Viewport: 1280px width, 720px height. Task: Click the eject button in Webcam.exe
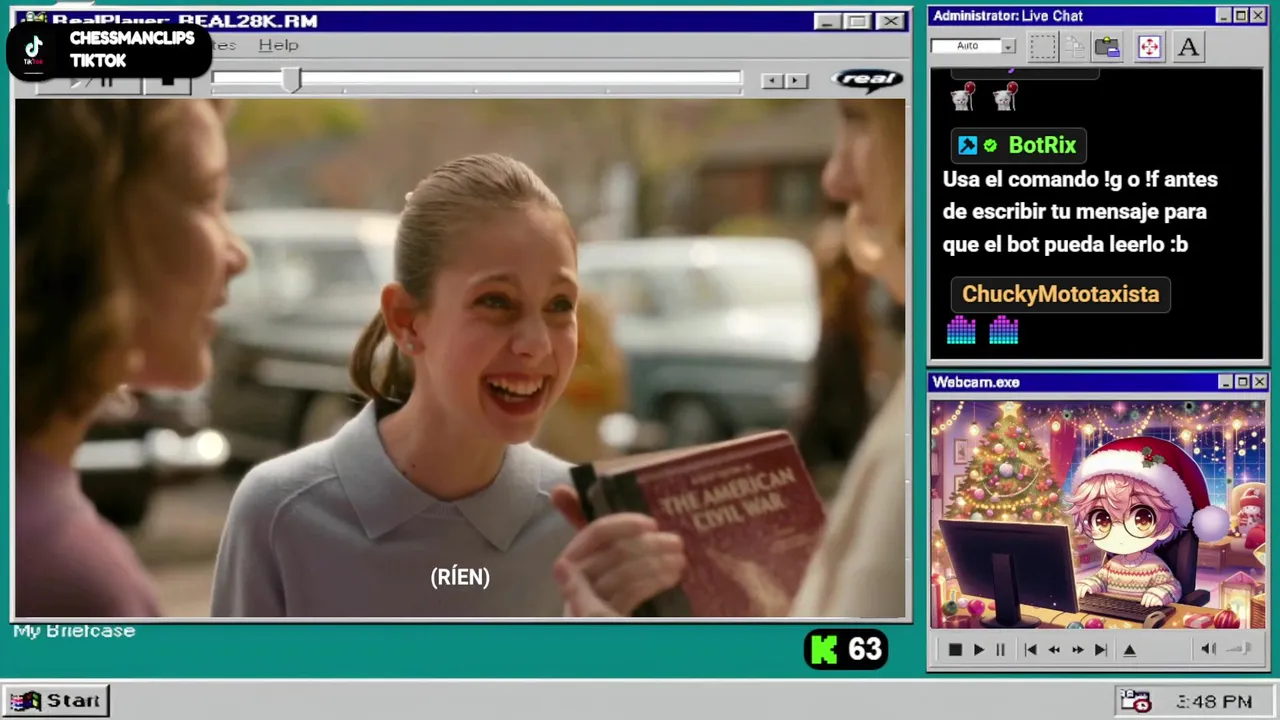[x=1130, y=650]
